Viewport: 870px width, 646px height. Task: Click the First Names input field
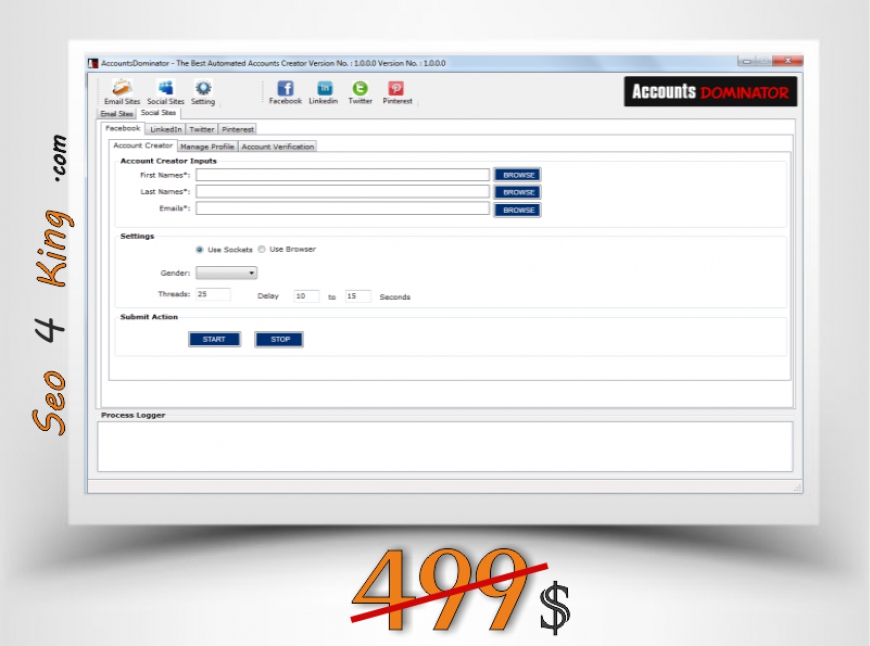click(x=342, y=175)
